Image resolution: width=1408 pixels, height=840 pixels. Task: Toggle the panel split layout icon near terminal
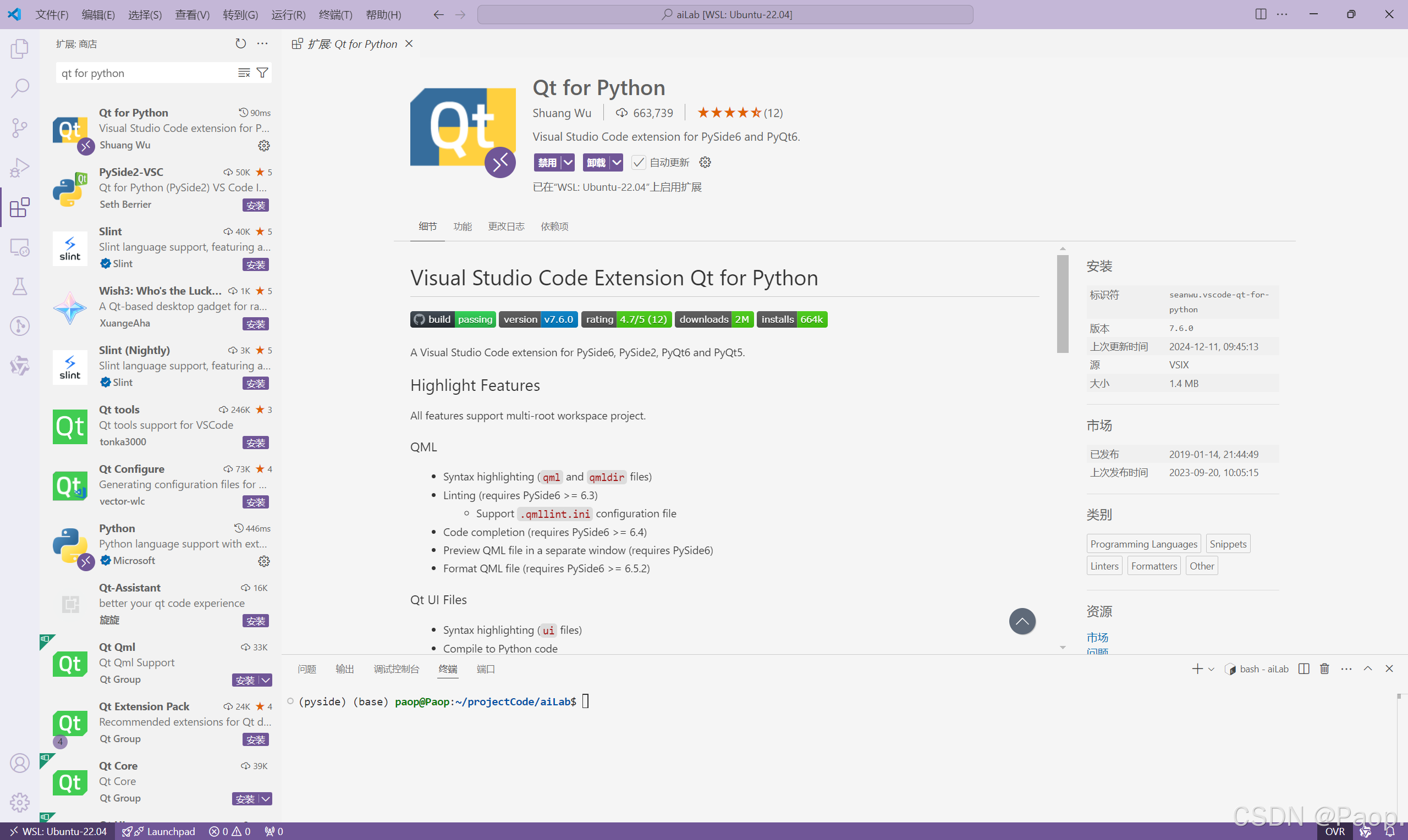coord(1303,668)
